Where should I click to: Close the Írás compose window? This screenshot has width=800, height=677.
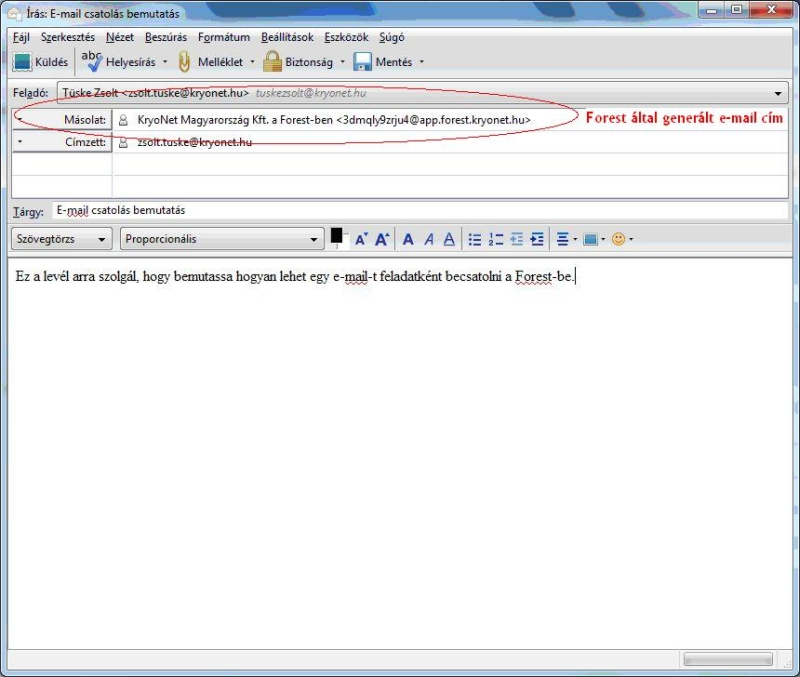(771, 9)
